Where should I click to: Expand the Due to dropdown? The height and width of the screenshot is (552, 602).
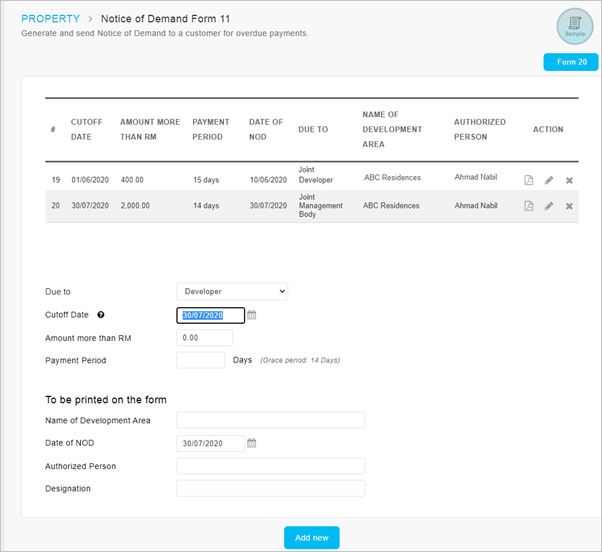click(232, 291)
